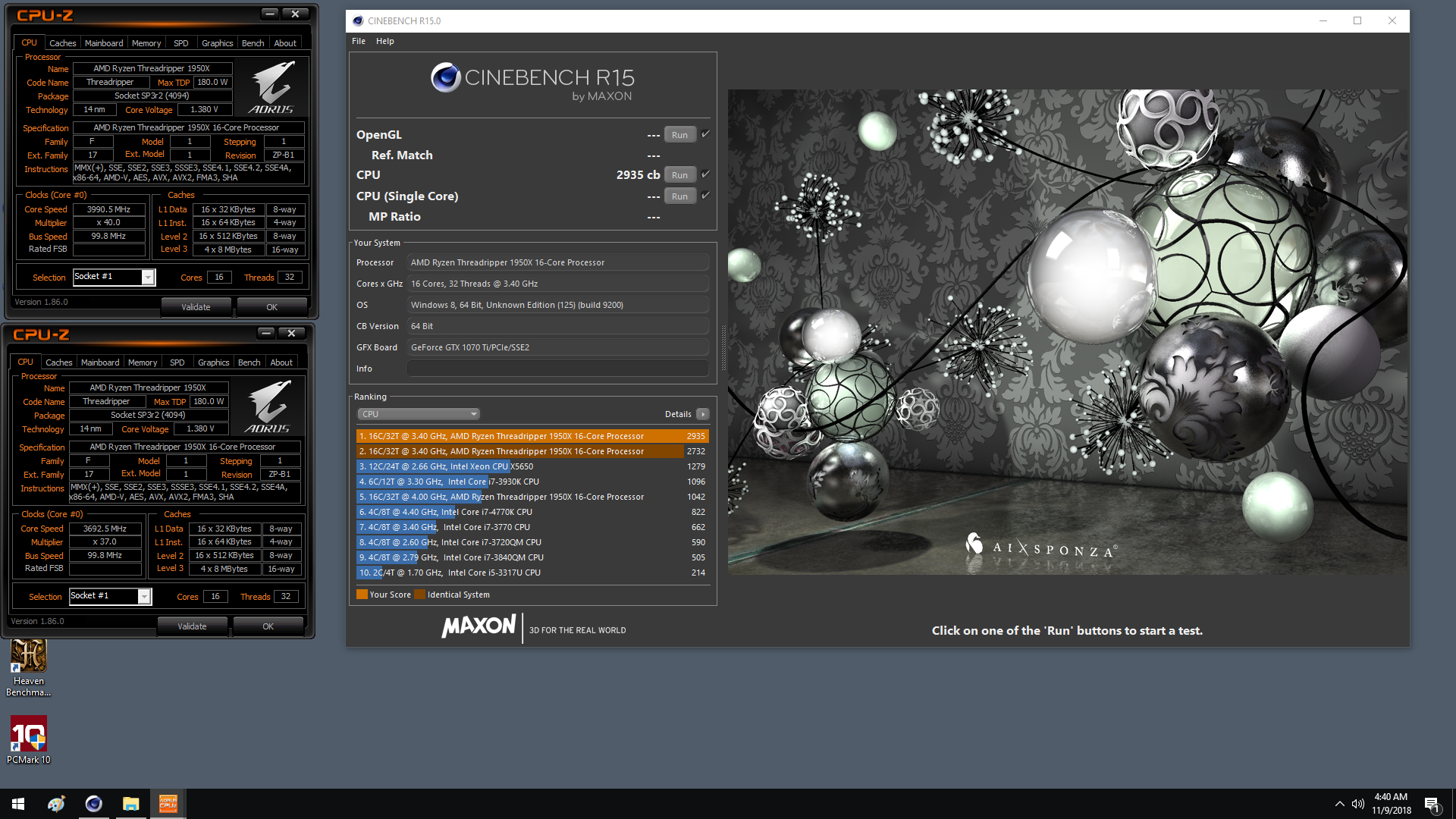Open Windows Start menu
This screenshot has height=819, width=1456.
tap(18, 804)
